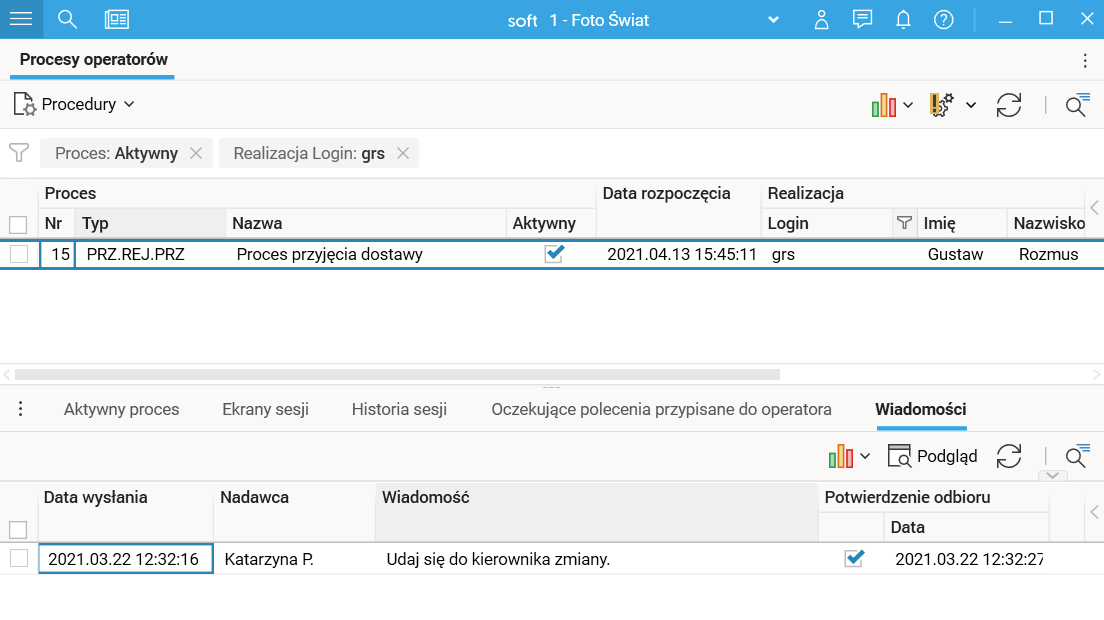Switch to the Aktywny proces tab
Screen dimensions: 1104x620
pyautogui.click(x=121, y=409)
